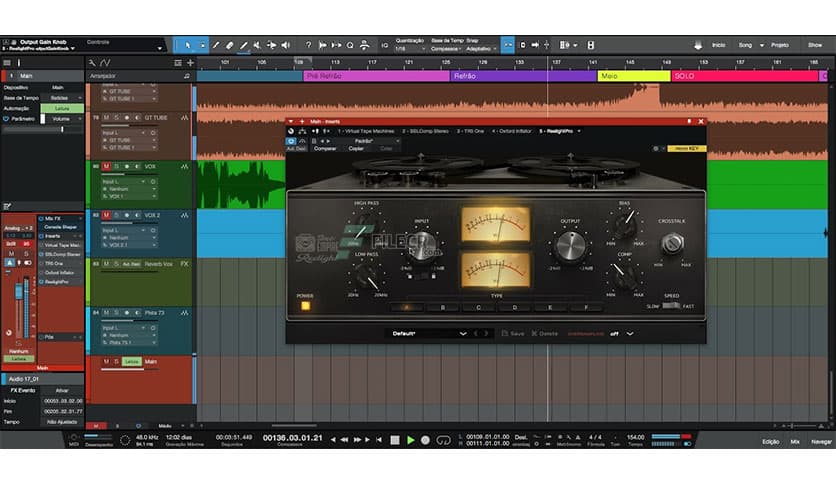Click Delete preset button
836x484 pixels.
click(x=544, y=334)
